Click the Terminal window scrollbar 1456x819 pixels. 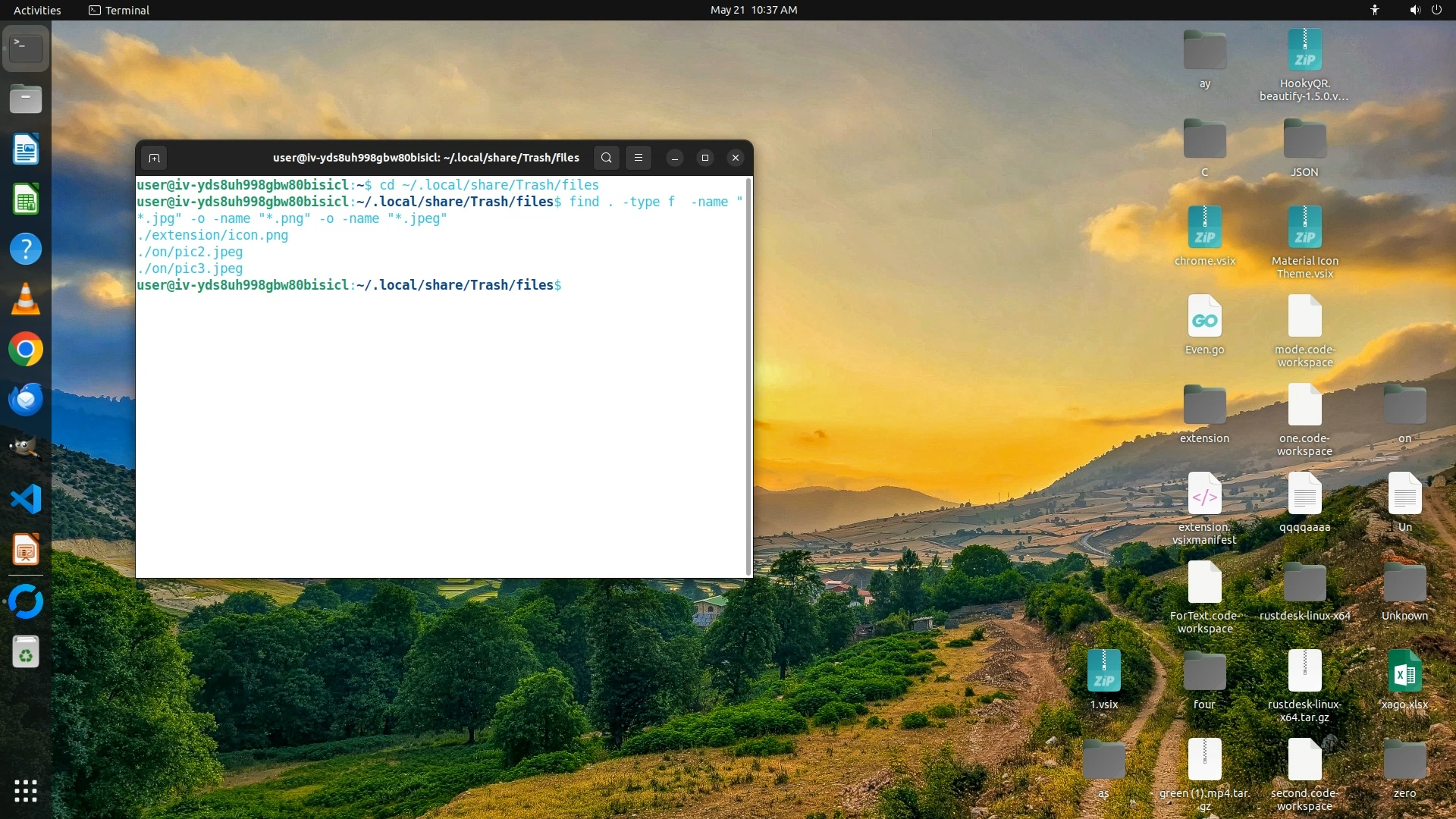click(749, 376)
